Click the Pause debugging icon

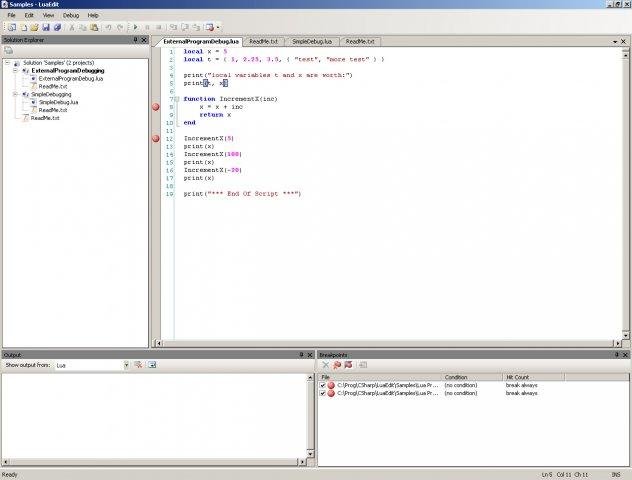coord(147,27)
